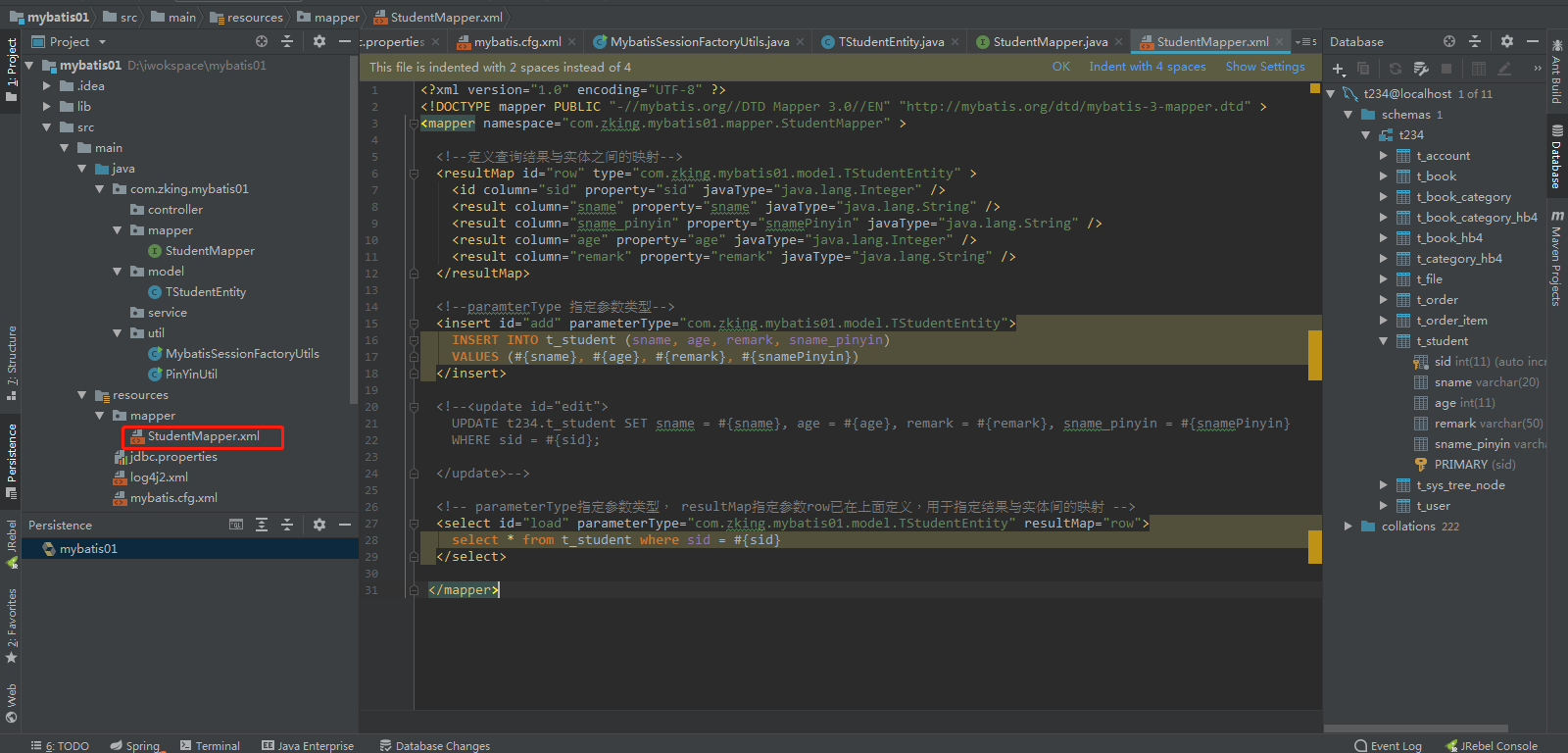This screenshot has height=753, width=1568.
Task: Click the 'Indent with 4 spaces' link
Action: pyautogui.click(x=1147, y=67)
